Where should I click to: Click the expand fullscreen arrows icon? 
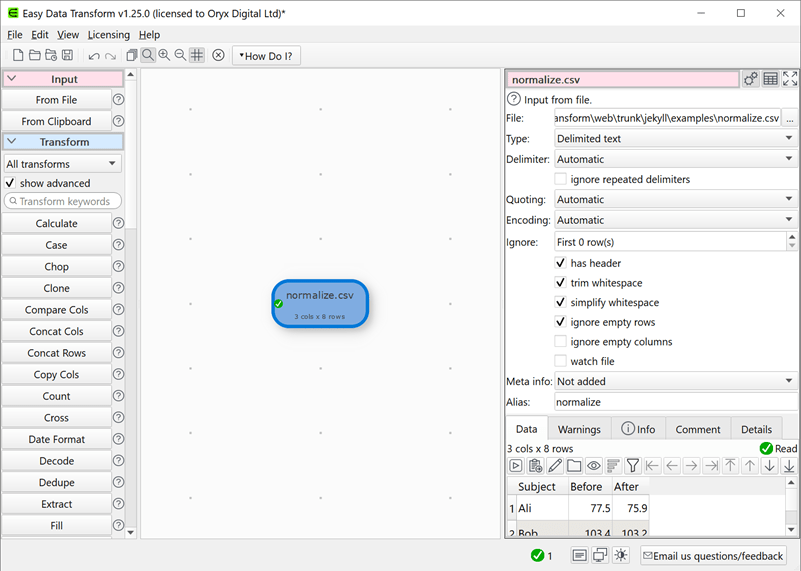790,79
